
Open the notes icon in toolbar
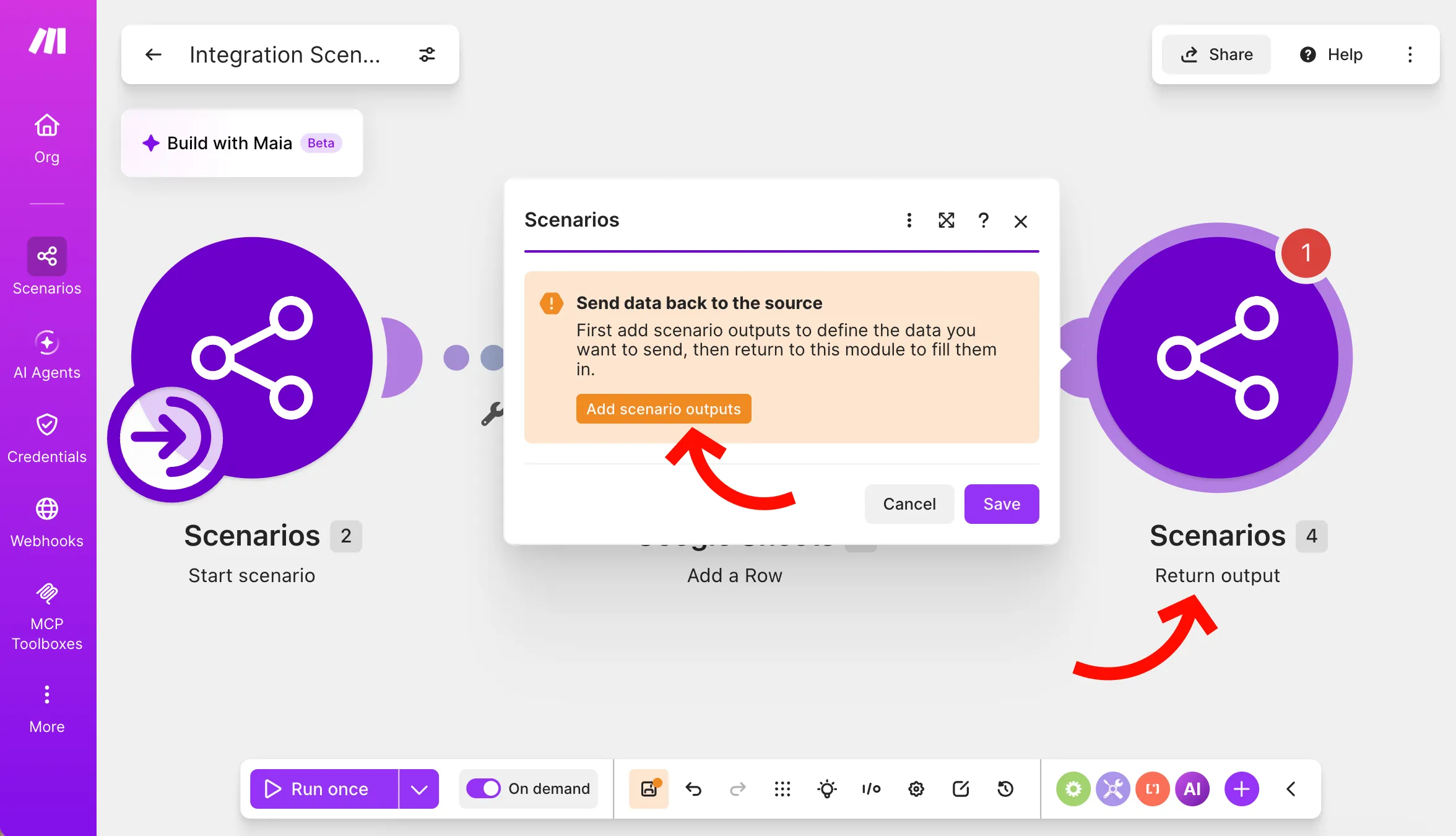pyautogui.click(x=961, y=789)
